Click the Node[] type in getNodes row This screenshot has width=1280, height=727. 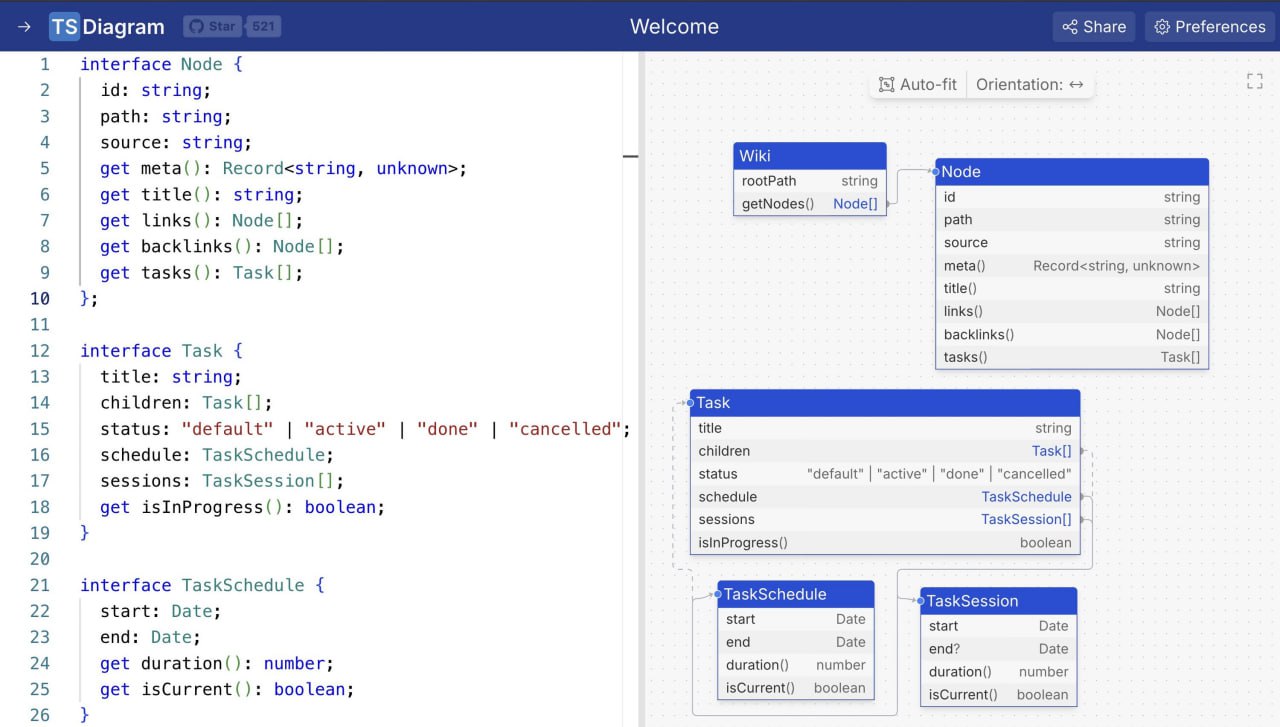click(x=855, y=204)
